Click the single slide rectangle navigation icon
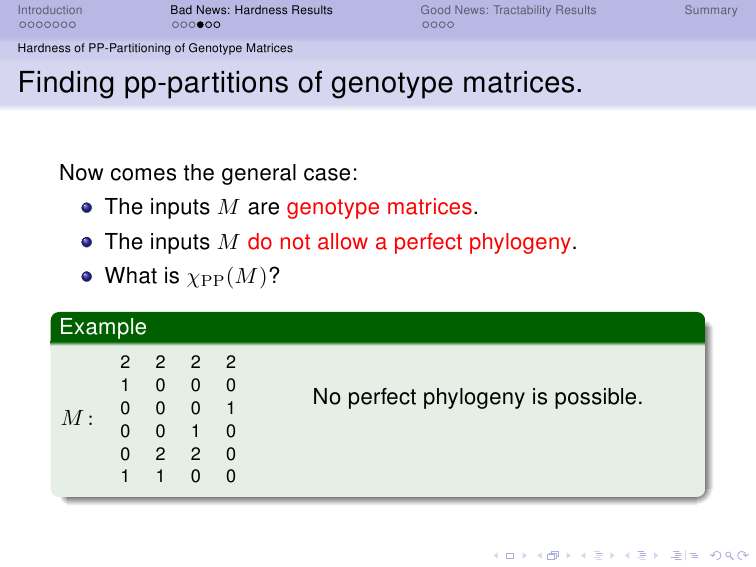 tap(510, 556)
